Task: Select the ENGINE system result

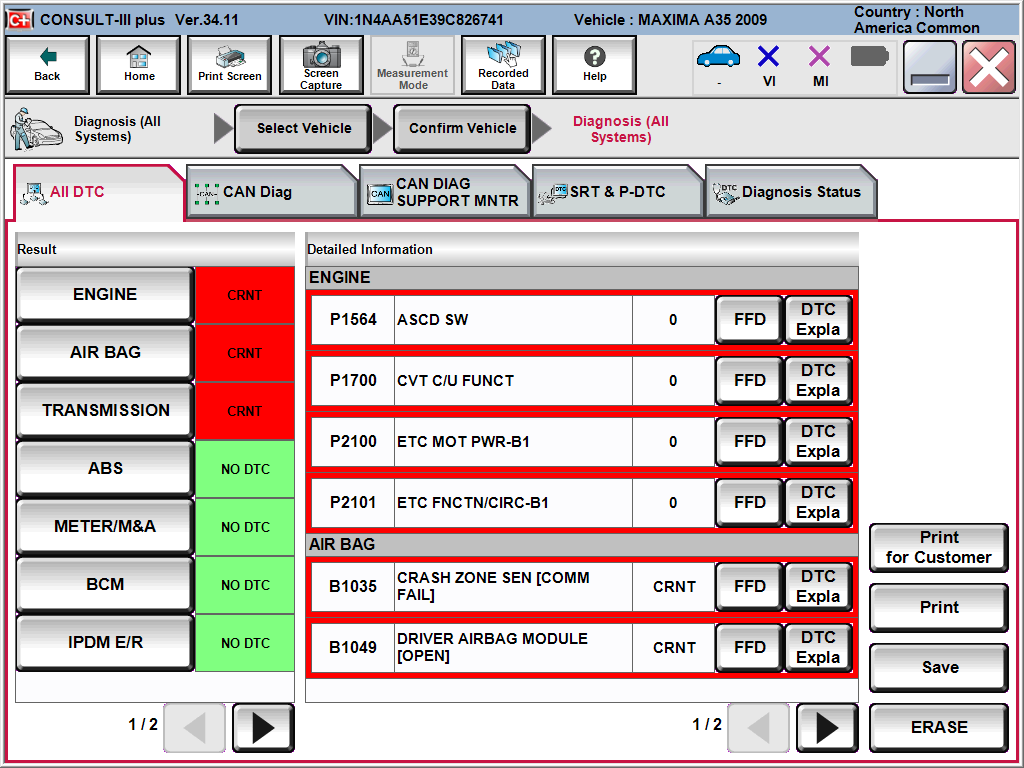Action: coord(105,295)
